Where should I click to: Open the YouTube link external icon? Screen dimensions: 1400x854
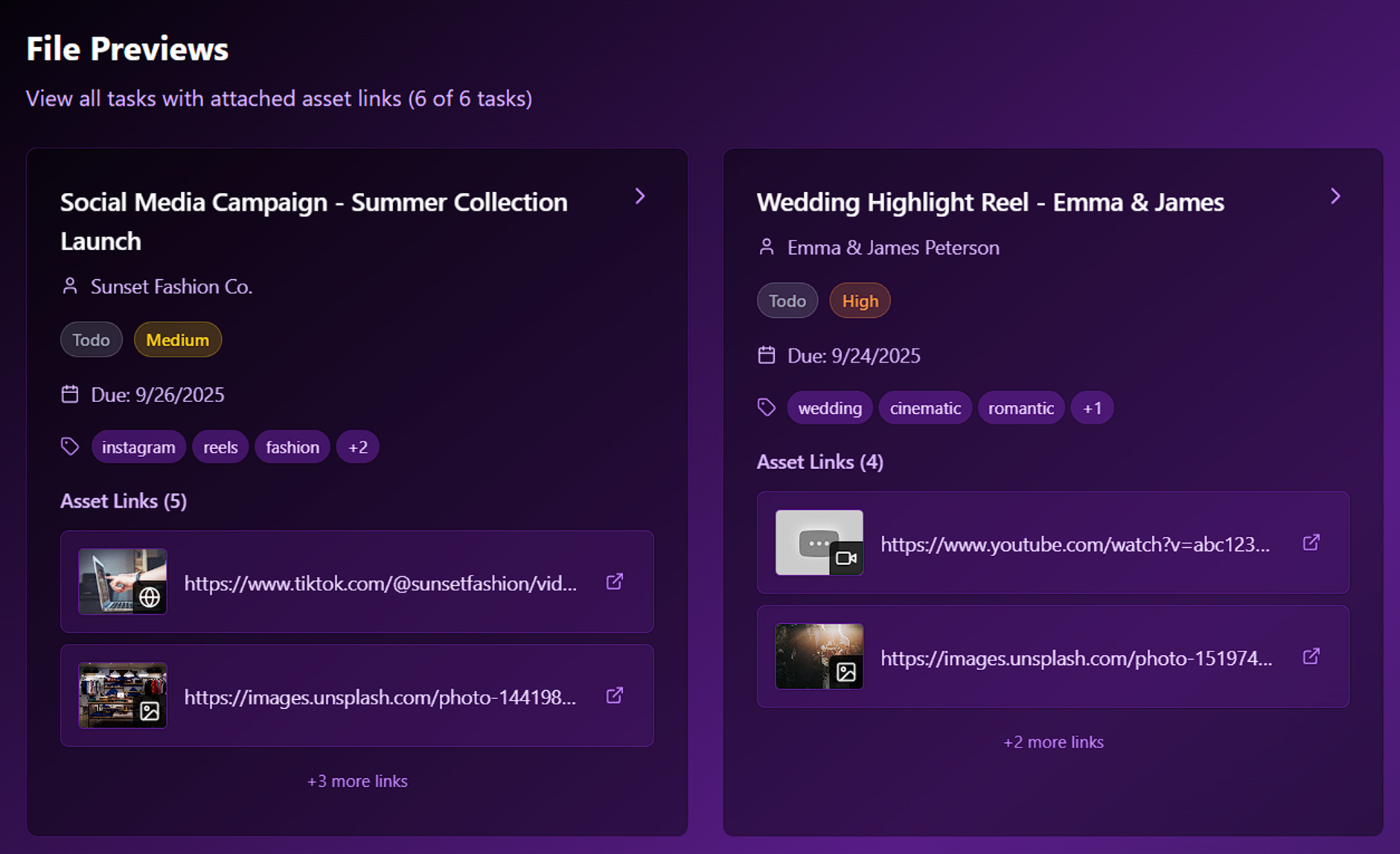[1311, 543]
